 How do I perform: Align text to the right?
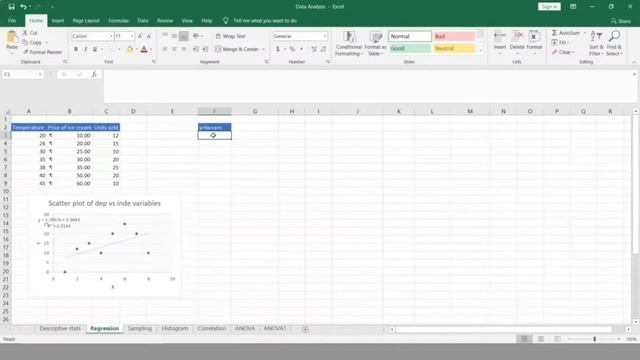pyautogui.click(x=184, y=49)
